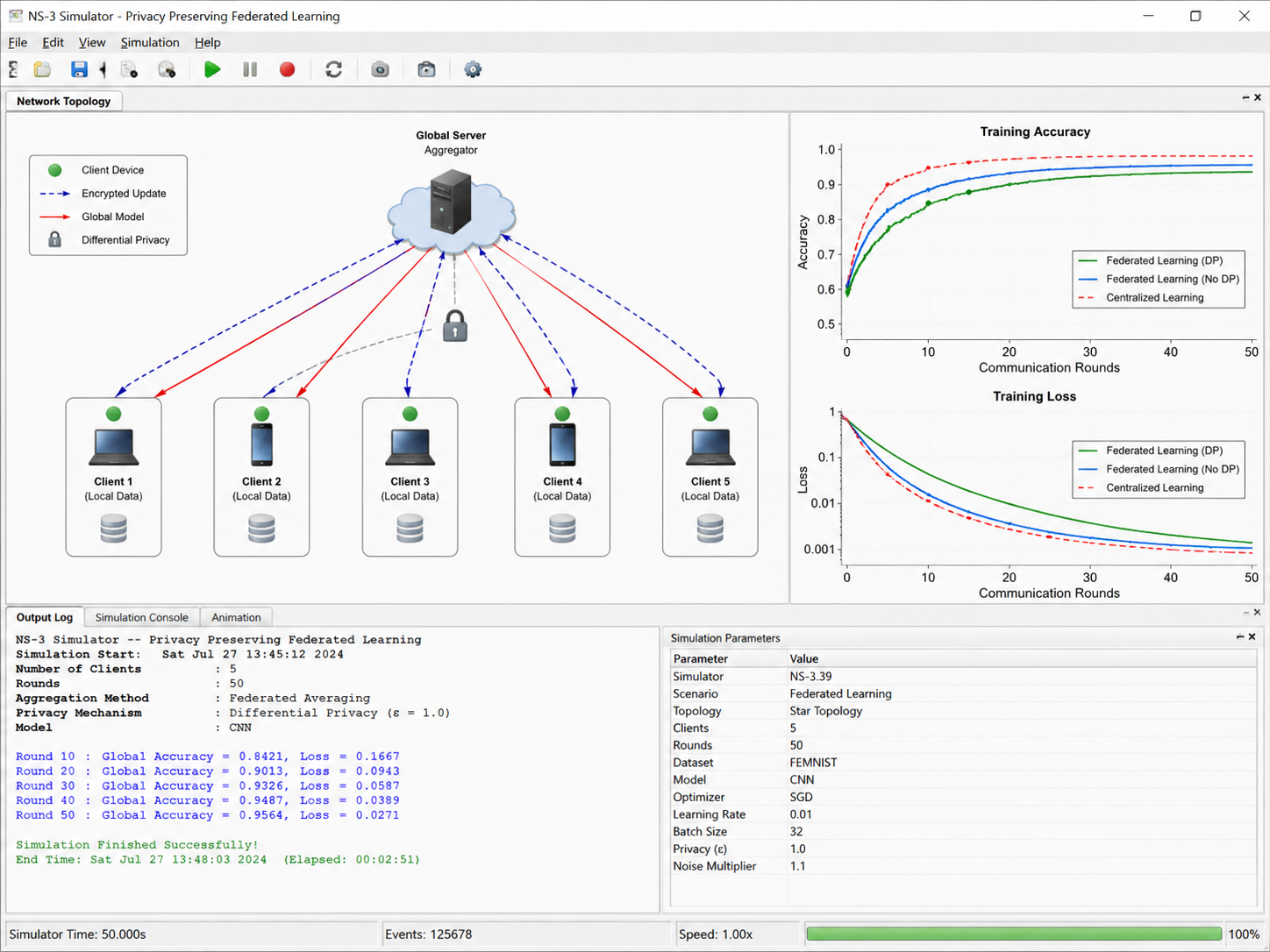Click the reload simulation icon
This screenshot has width=1270, height=952.
333,69
